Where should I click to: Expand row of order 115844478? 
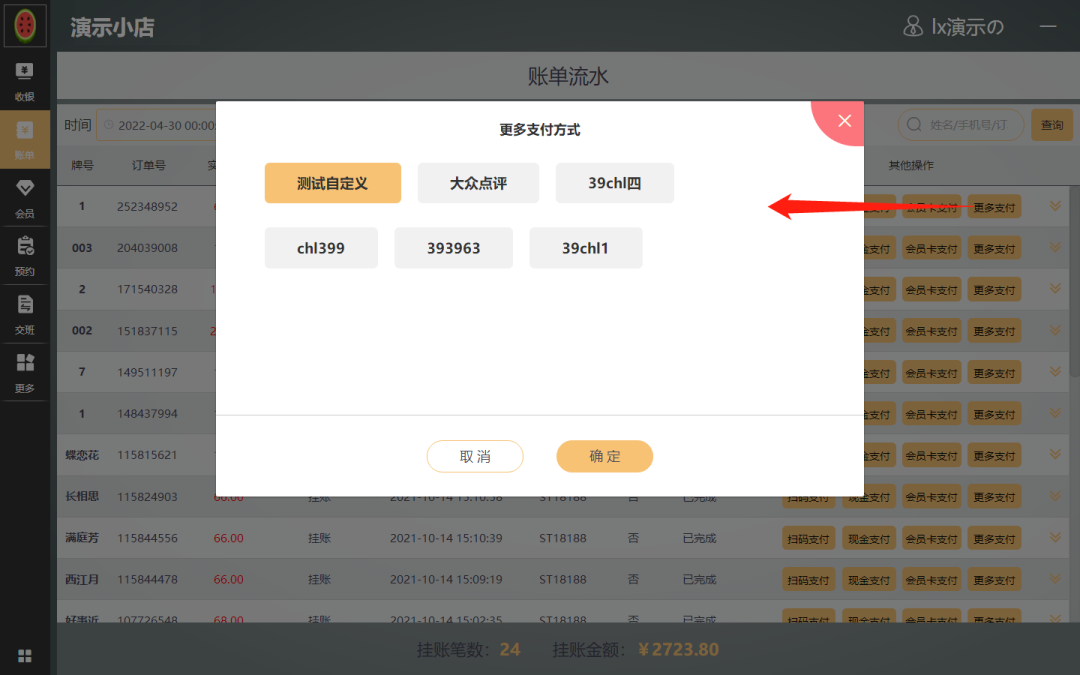point(1055,579)
